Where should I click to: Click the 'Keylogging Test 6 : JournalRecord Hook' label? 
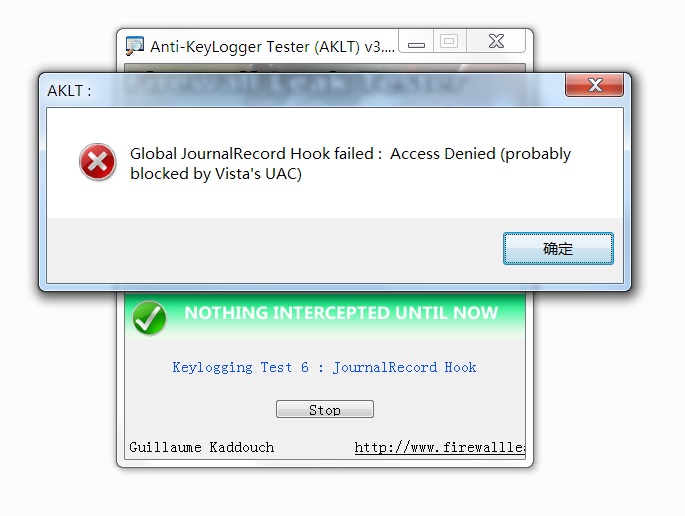point(324,367)
